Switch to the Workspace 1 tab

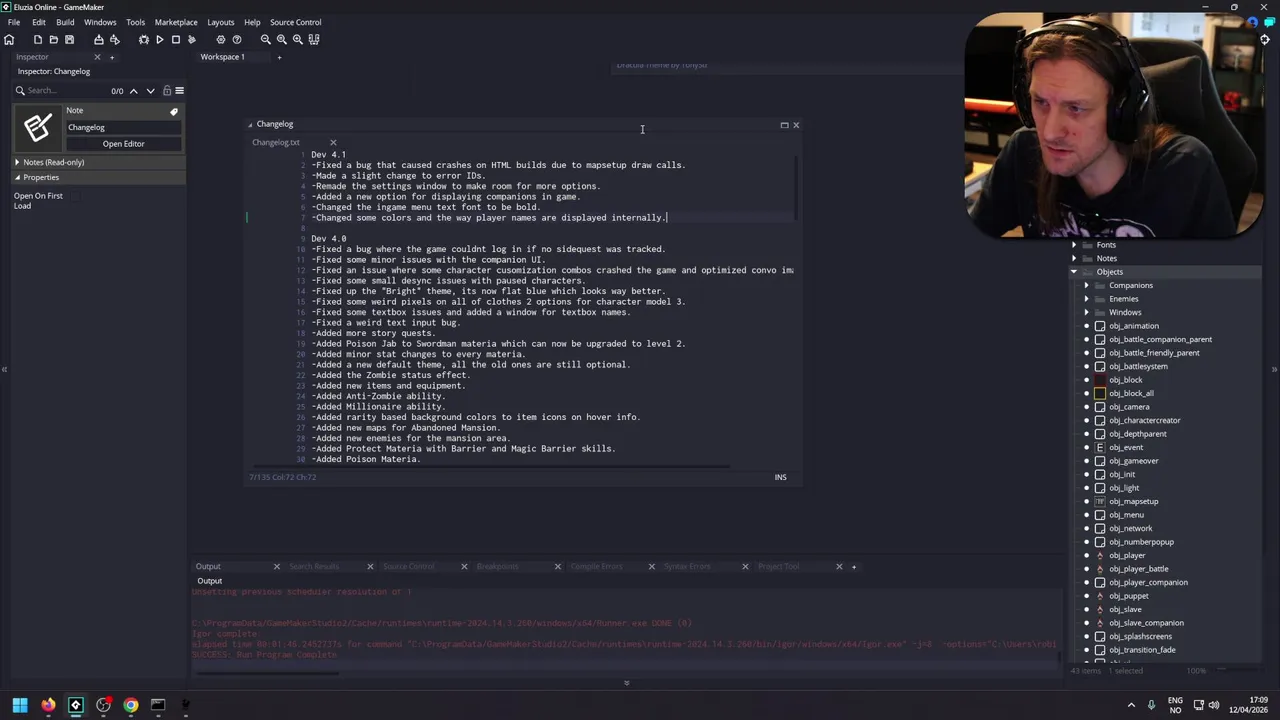click(x=222, y=57)
